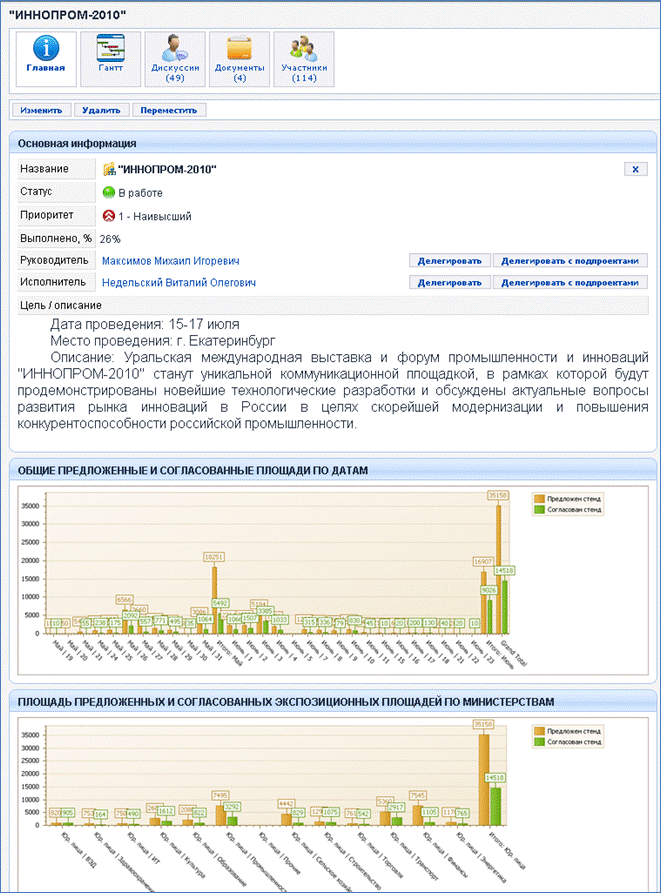Click the Участники (114) label

(304, 72)
